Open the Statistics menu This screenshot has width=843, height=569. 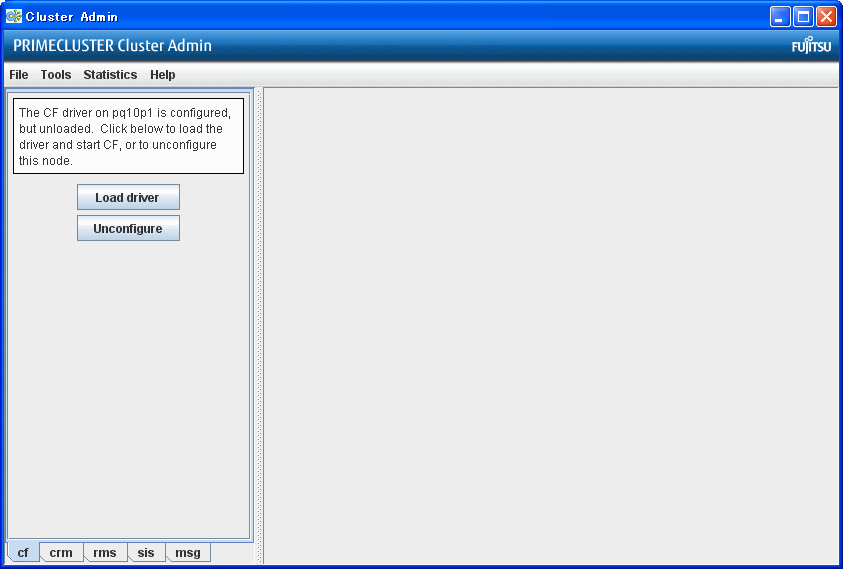click(x=110, y=75)
